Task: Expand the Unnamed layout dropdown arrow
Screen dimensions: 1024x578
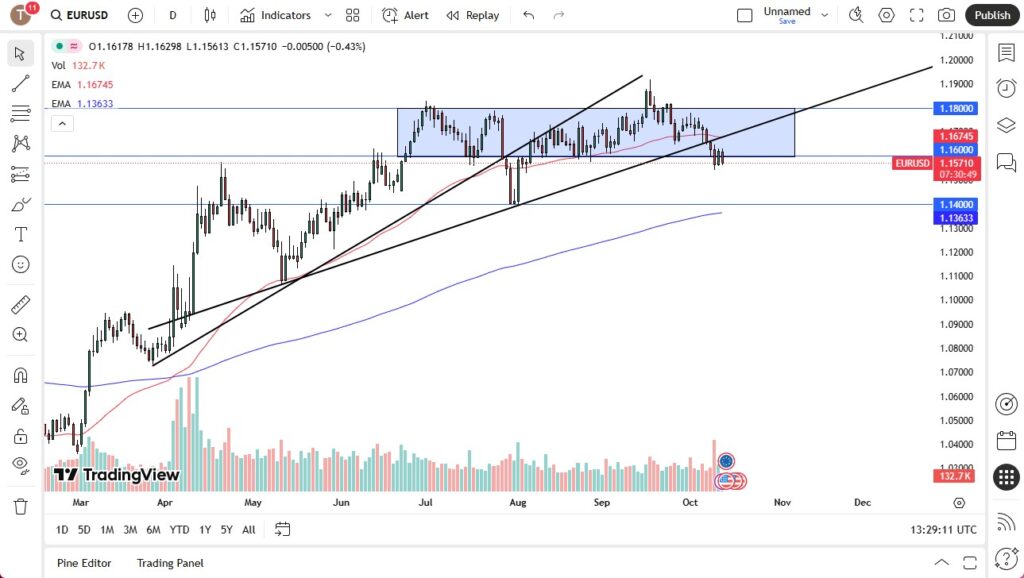Action: click(823, 13)
